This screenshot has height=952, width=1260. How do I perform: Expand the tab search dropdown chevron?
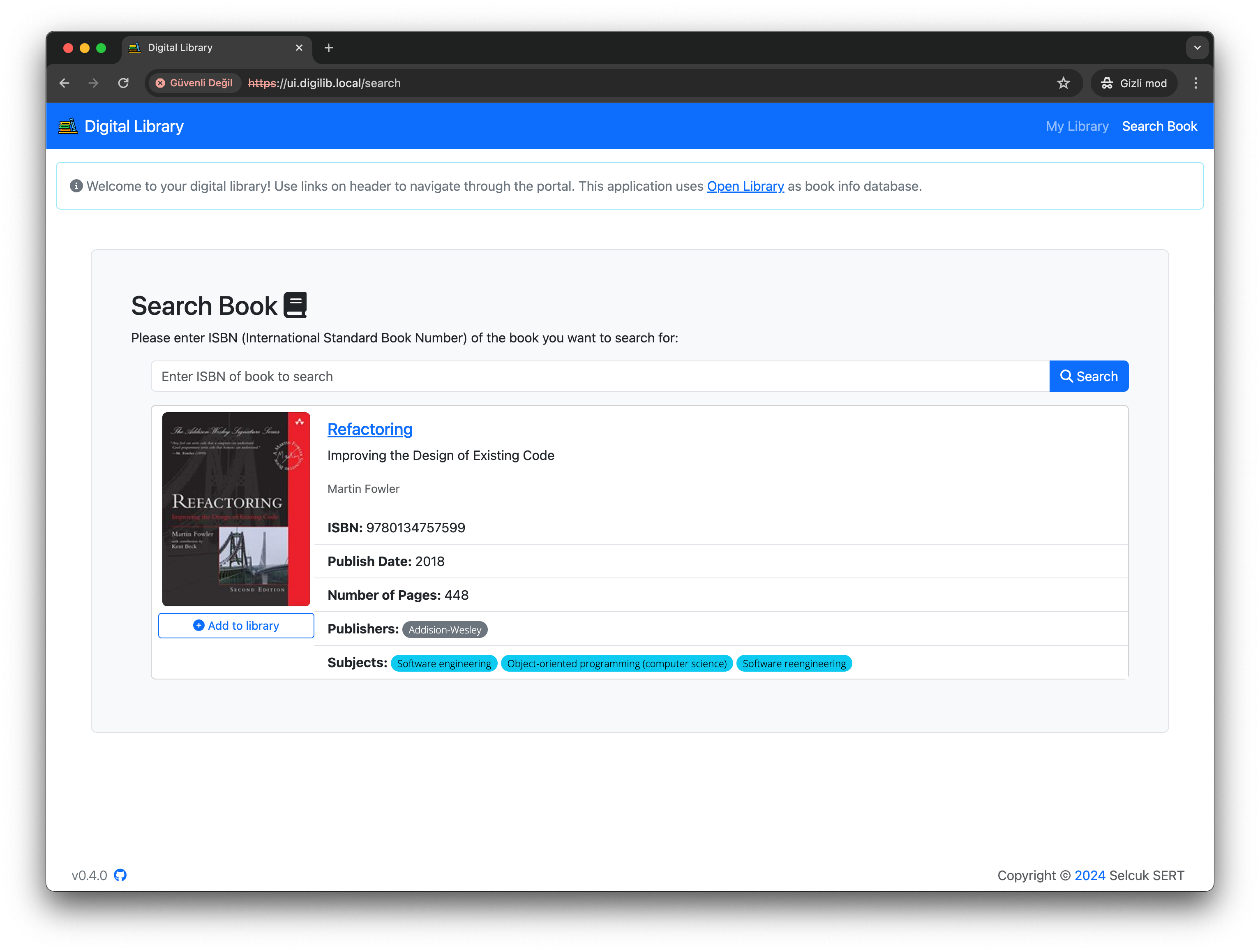coord(1197,48)
